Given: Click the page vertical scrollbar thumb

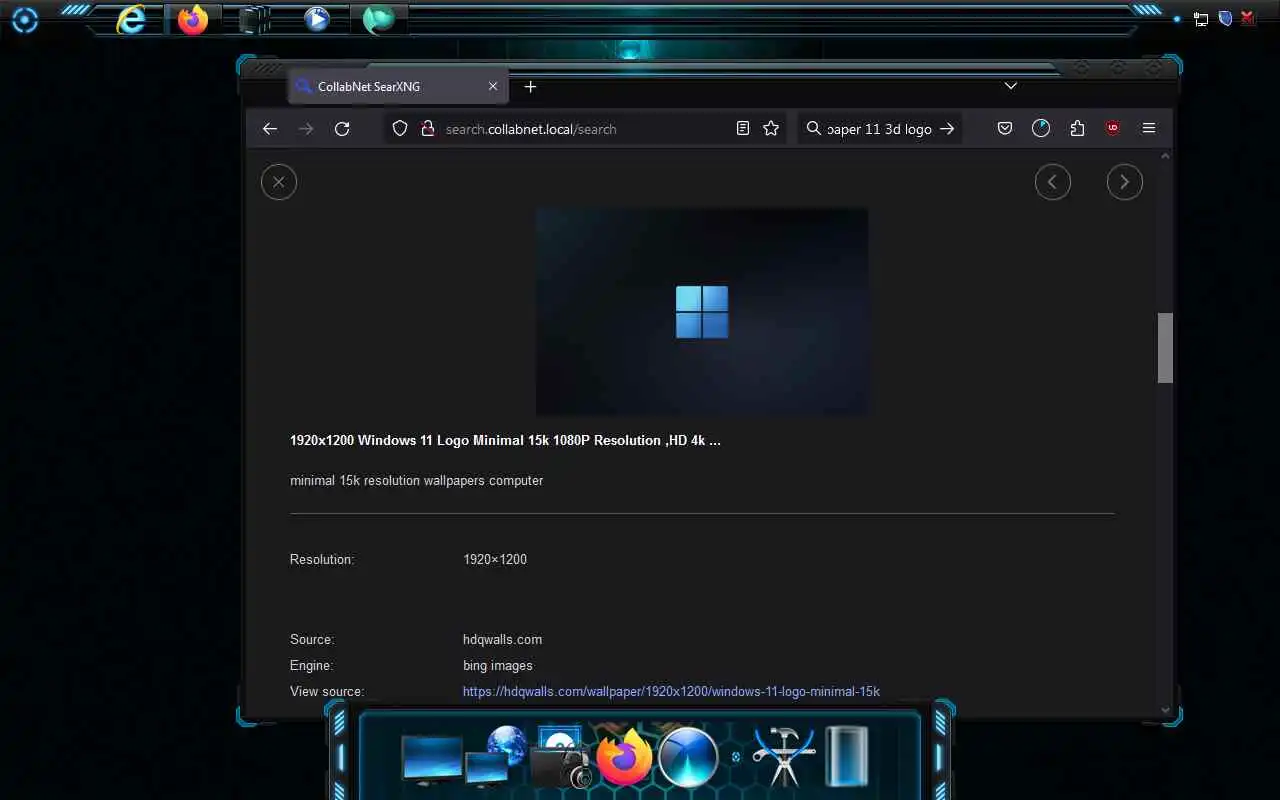Looking at the screenshot, I should coord(1165,348).
